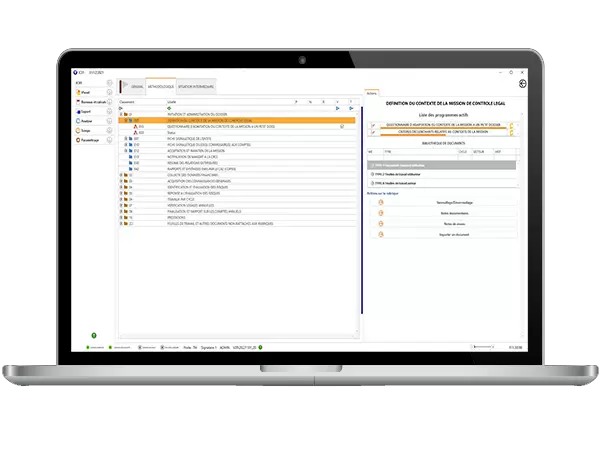Screen dimensions: 600x450
Task: Toggle the checkbox on the questionnaire row
Action: [342, 127]
